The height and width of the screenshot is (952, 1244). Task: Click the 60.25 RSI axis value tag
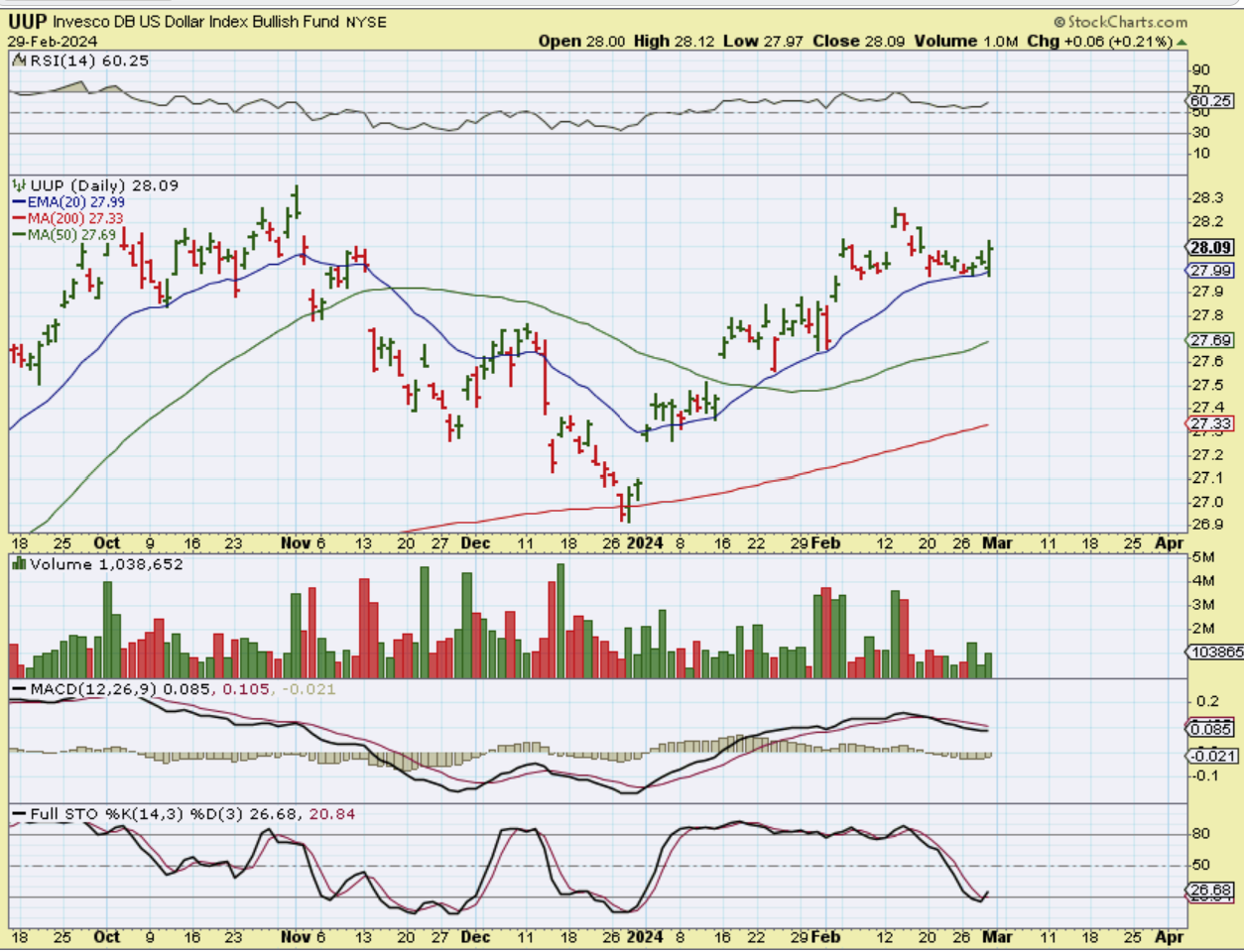[1210, 101]
